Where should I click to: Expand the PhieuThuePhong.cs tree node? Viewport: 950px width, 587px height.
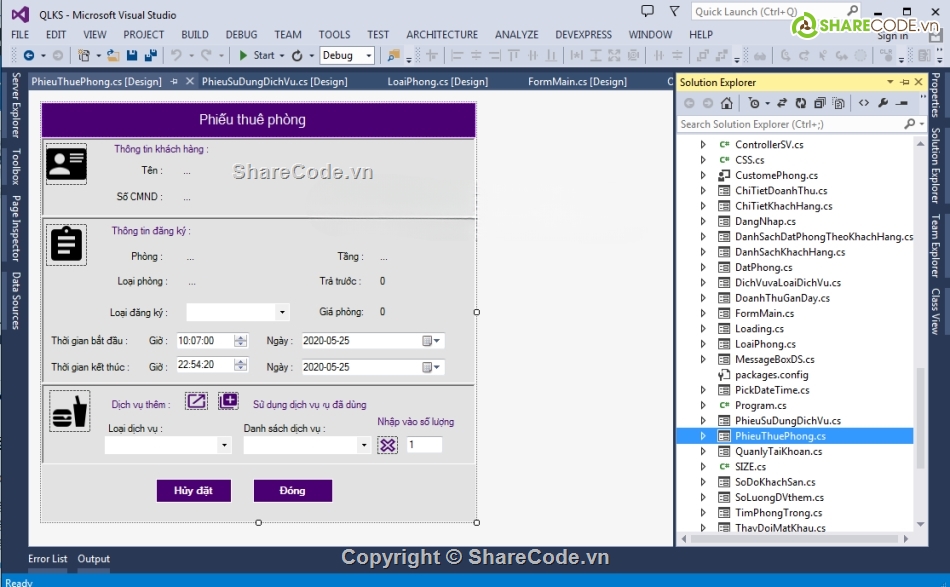tap(703, 436)
